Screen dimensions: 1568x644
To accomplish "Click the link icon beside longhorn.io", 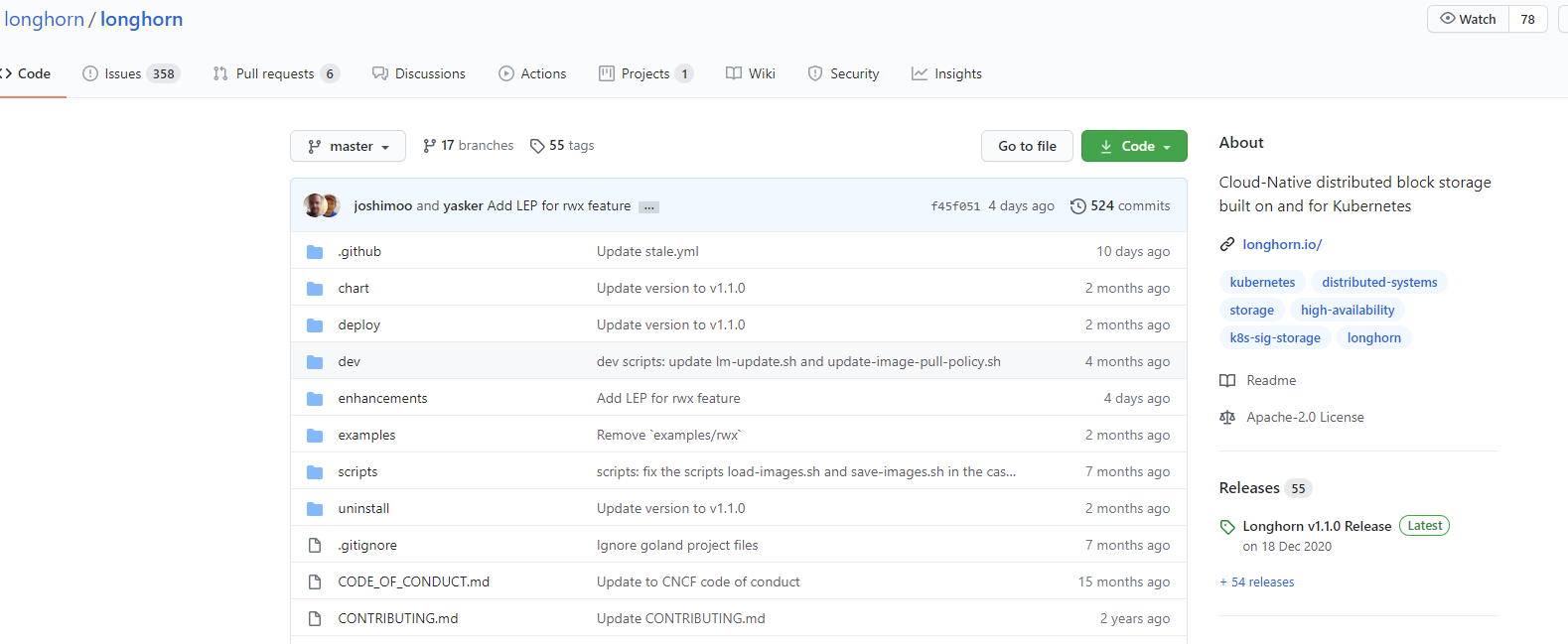I will [x=1227, y=245].
